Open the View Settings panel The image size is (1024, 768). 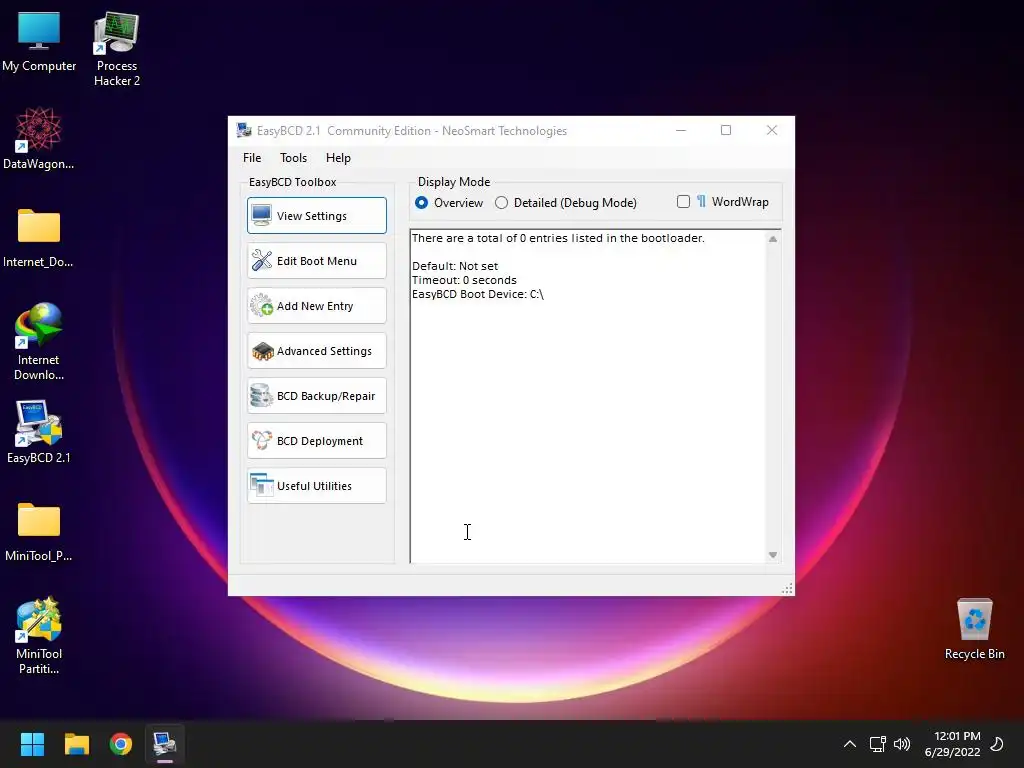point(317,216)
